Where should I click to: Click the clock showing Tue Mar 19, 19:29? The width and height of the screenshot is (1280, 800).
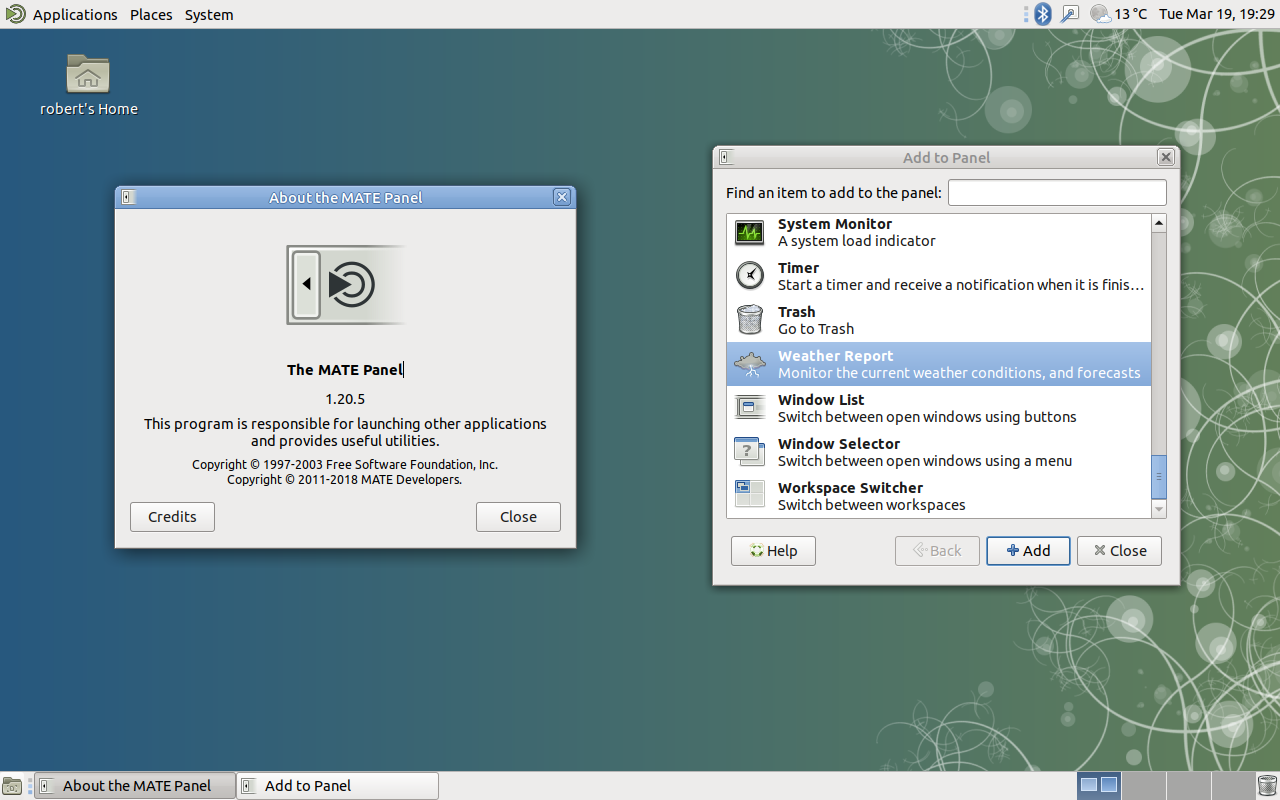click(1217, 14)
